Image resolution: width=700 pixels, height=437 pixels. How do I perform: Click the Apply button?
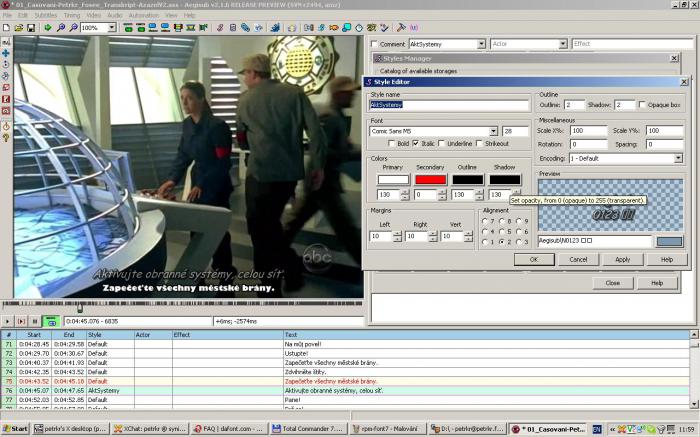coord(622,259)
